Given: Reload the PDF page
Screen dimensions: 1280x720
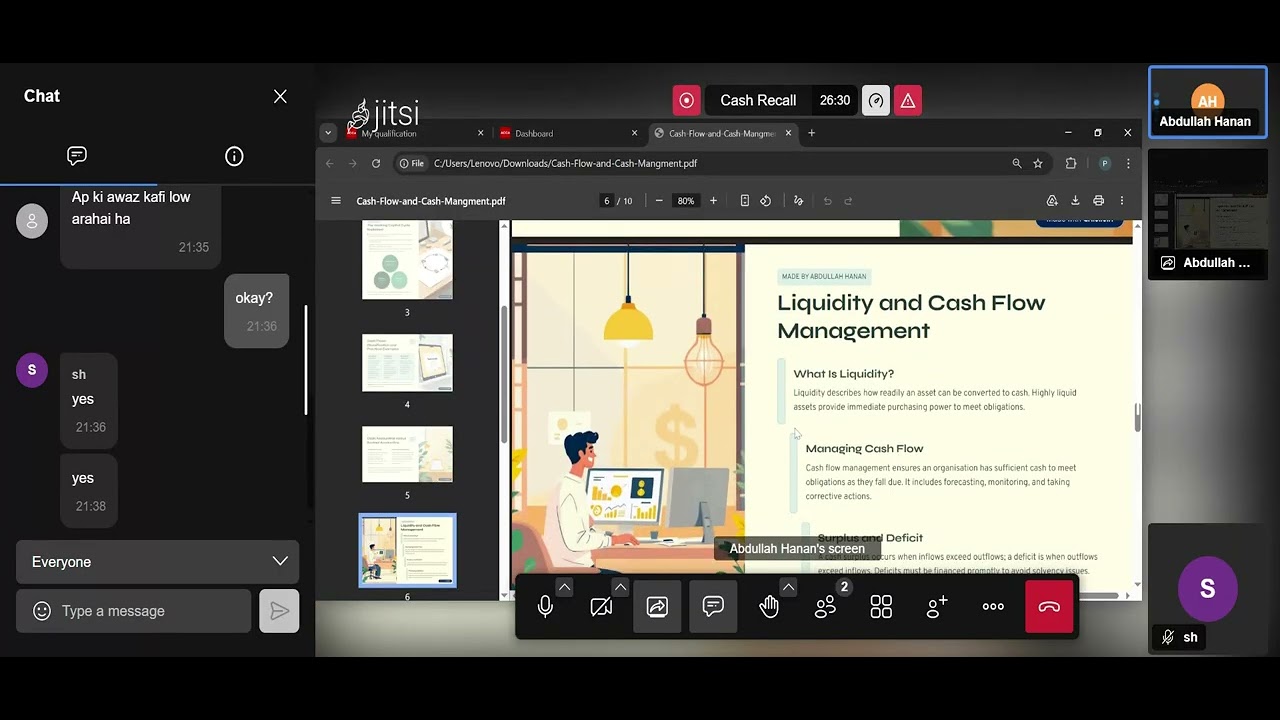Looking at the screenshot, I should pyautogui.click(x=376, y=163).
